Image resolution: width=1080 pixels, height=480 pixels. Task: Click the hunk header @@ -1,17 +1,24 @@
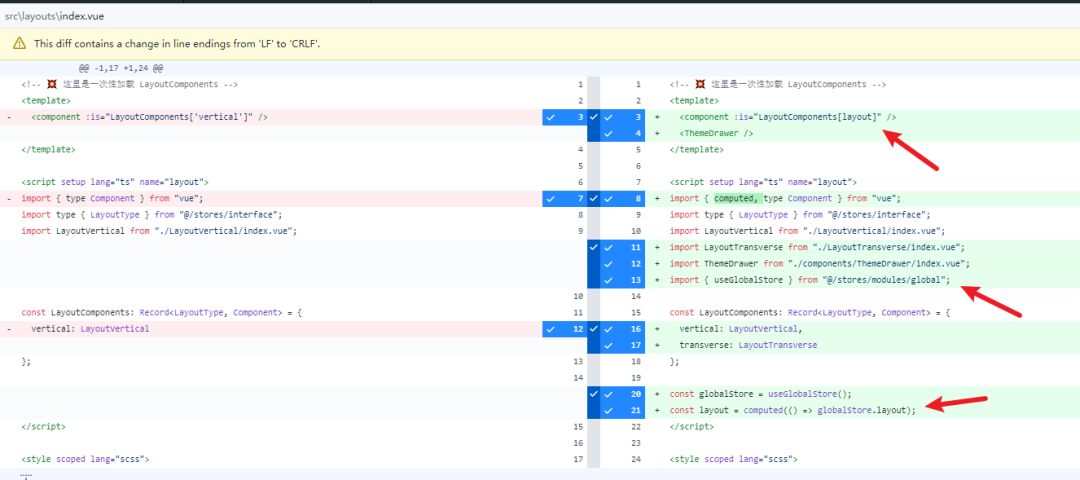pyautogui.click(x=121, y=68)
